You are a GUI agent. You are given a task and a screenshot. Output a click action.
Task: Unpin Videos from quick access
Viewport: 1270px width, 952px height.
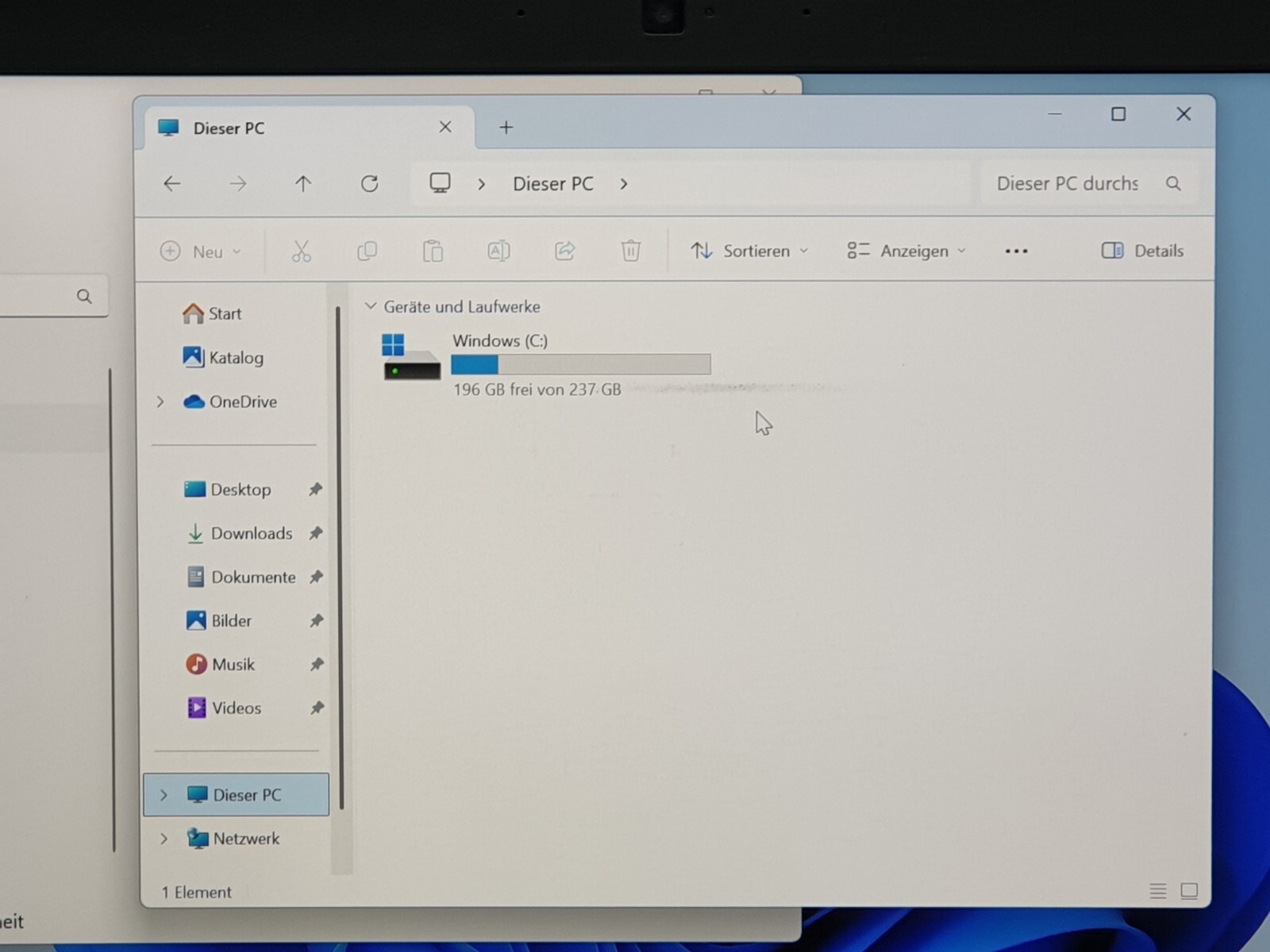317,708
